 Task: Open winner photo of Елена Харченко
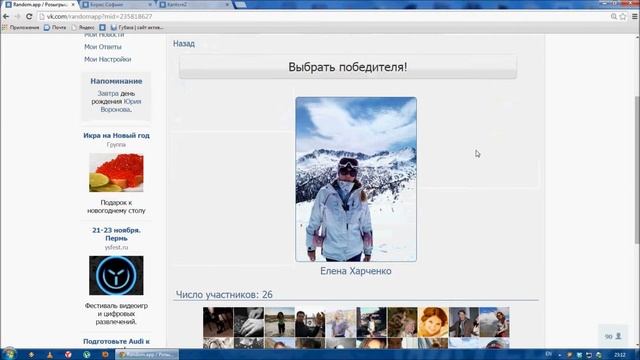(x=356, y=179)
